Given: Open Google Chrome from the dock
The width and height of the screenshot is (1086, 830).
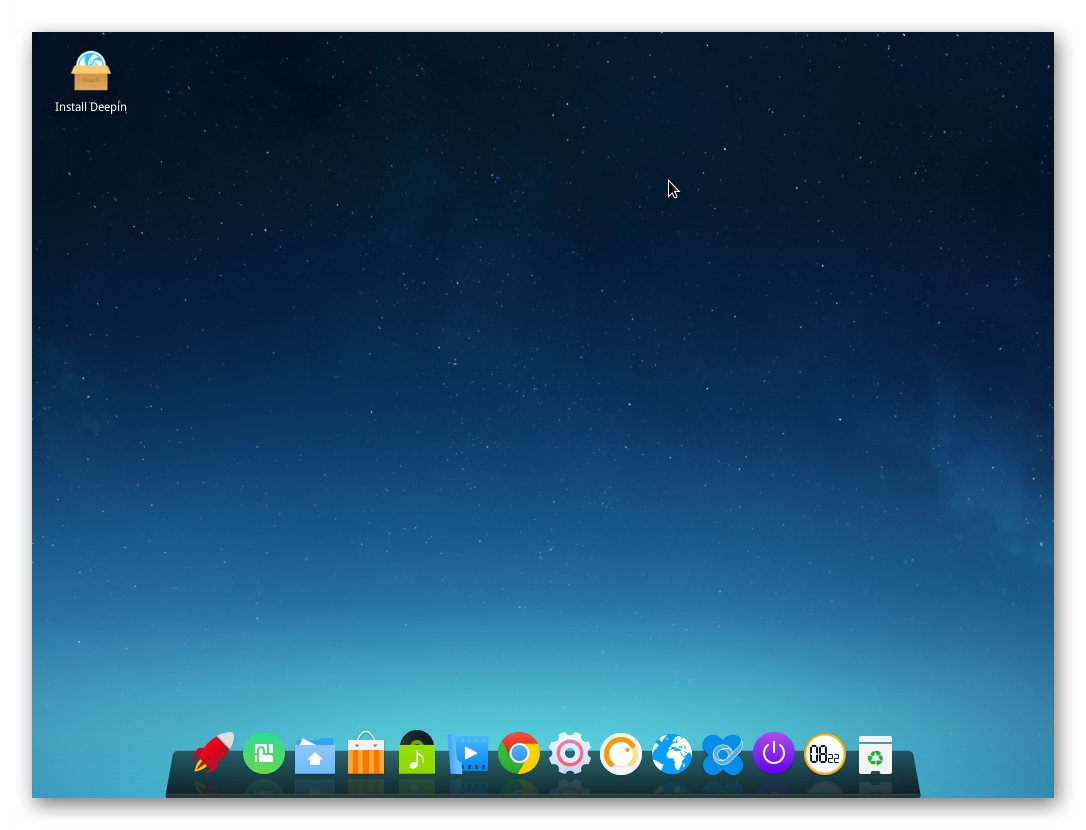Looking at the screenshot, I should (x=519, y=753).
